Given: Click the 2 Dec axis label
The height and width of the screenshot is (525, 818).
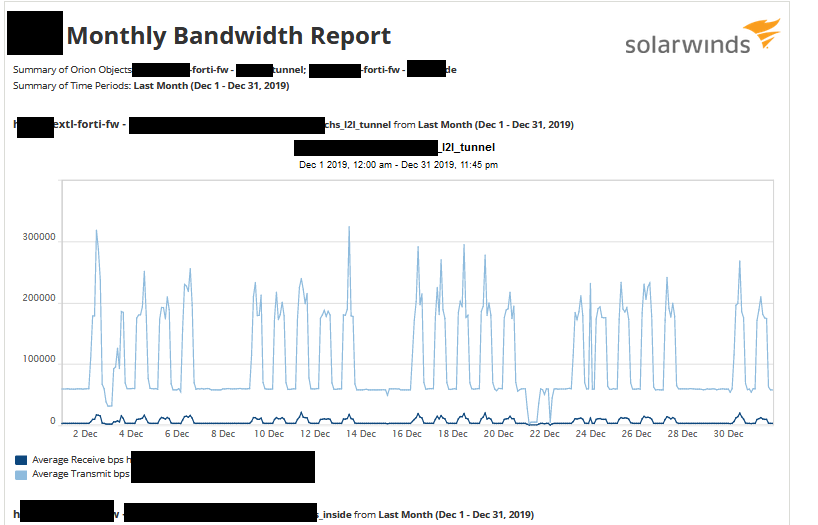Looking at the screenshot, I should pyautogui.click(x=85, y=434).
